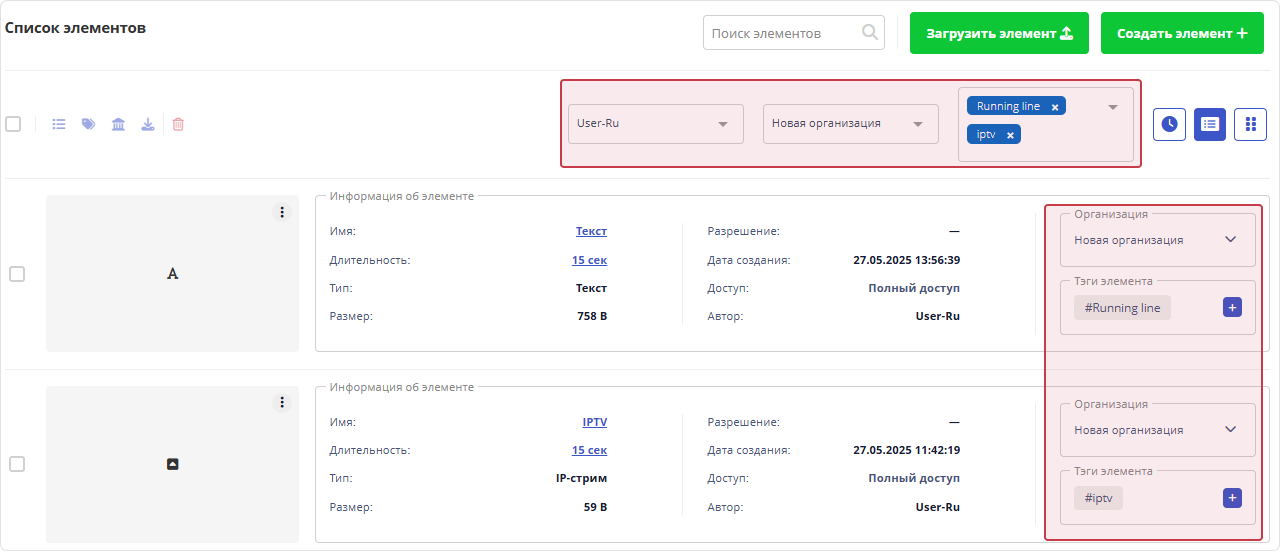1280x551 pixels.
Task: Open the User-Ru author filter dropdown
Action: 655,124
